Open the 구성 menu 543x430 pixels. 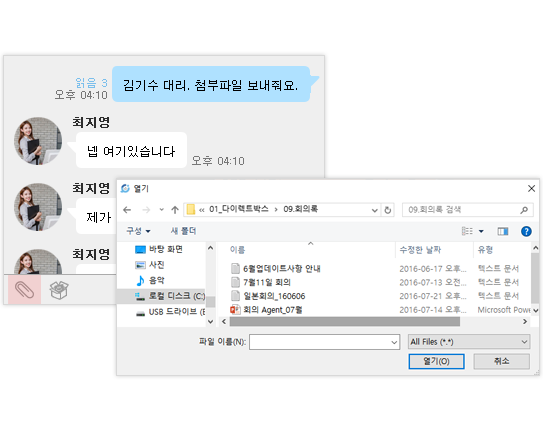(138, 231)
